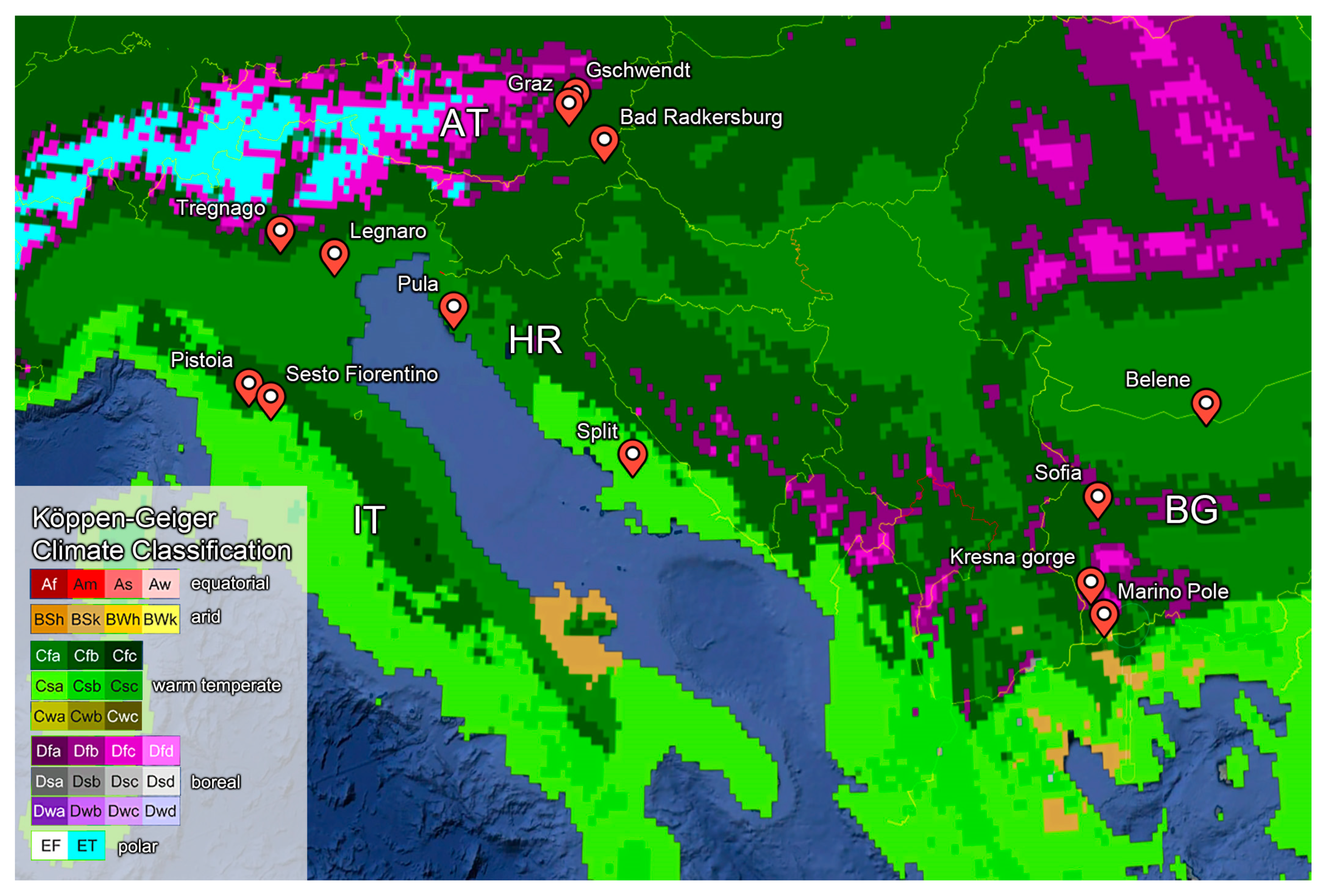Click the Pistoia location marker
Screen dimensions: 1324x896
pyautogui.click(x=248, y=384)
